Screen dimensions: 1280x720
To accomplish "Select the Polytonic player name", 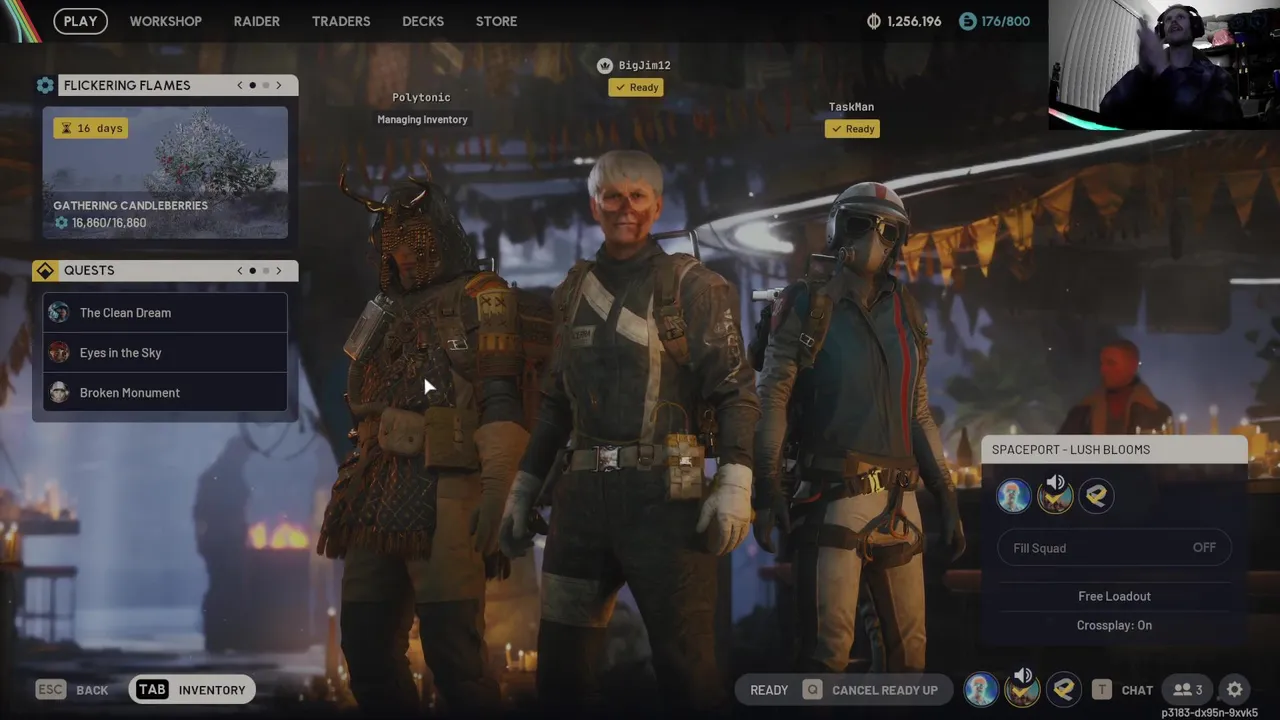I will [x=421, y=97].
